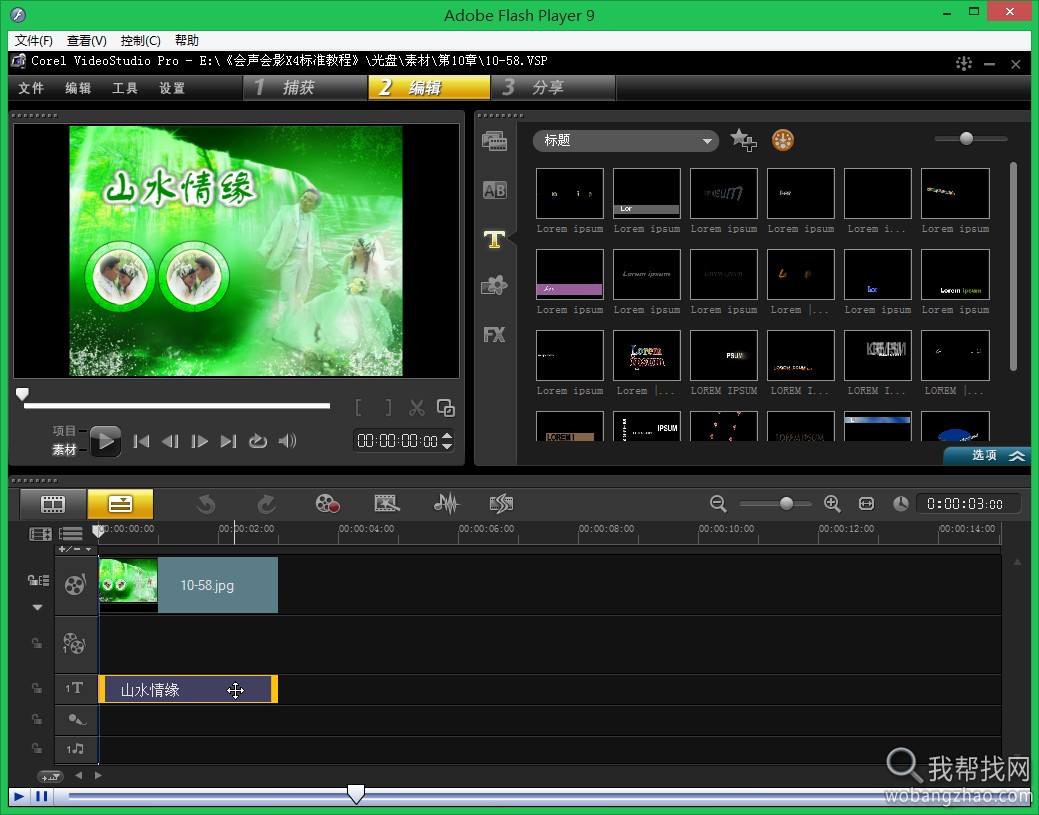Open the Sound Mixer waveform icon
1039x815 pixels.
447,504
